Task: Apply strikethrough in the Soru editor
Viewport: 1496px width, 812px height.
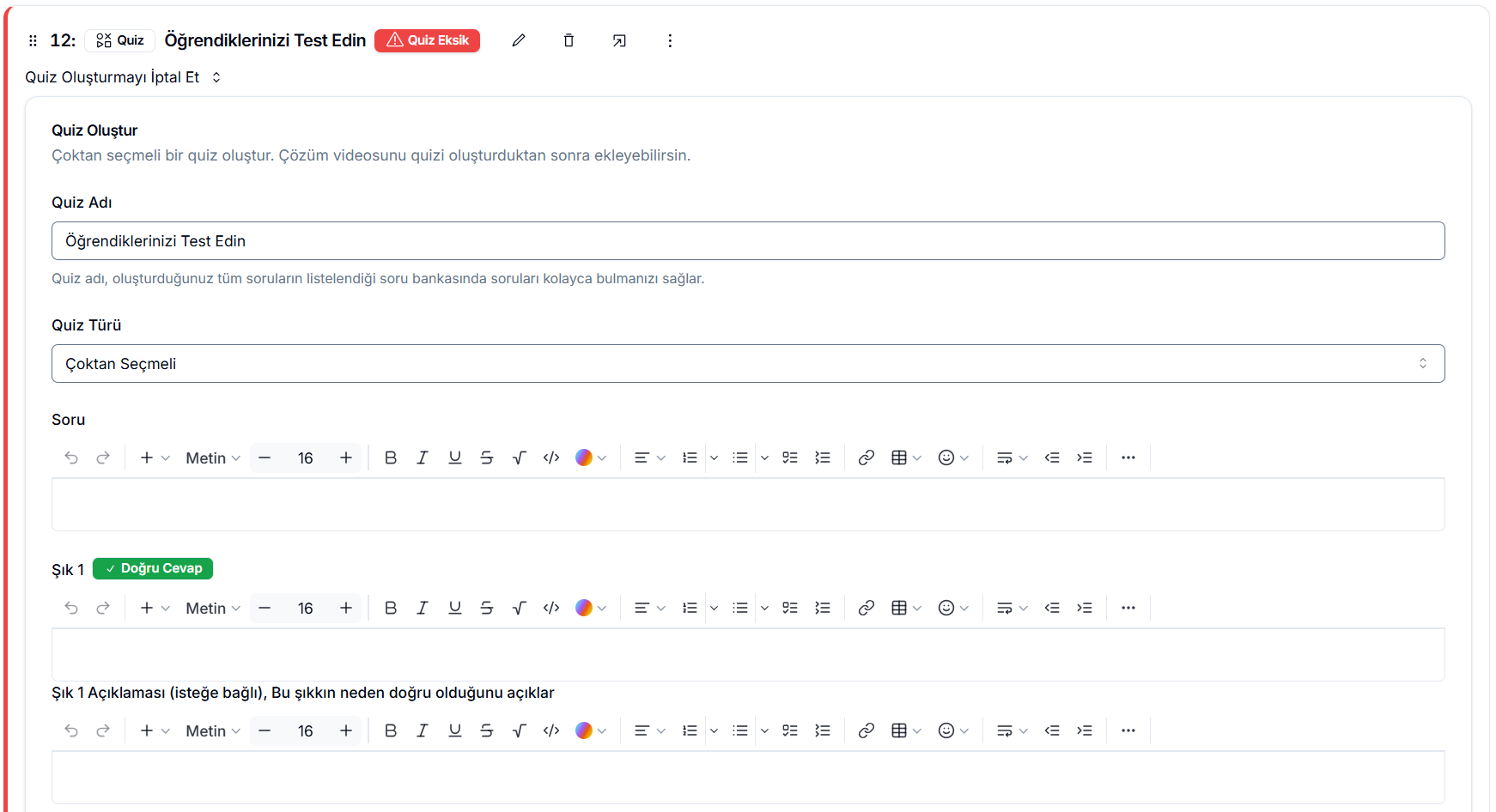Action: [487, 458]
